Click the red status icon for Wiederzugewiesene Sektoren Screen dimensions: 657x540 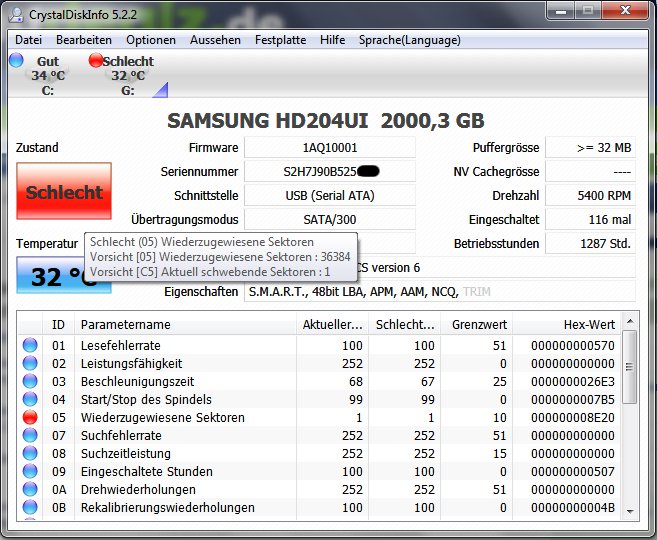(x=30, y=417)
